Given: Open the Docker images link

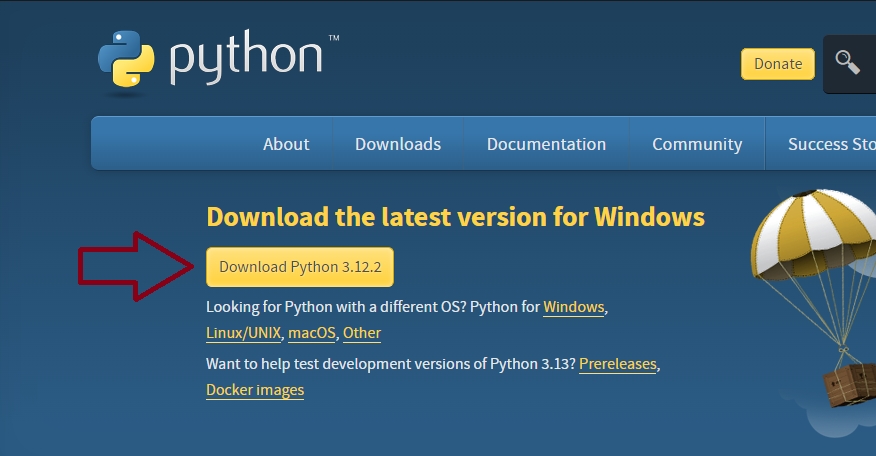Looking at the screenshot, I should pos(255,390).
